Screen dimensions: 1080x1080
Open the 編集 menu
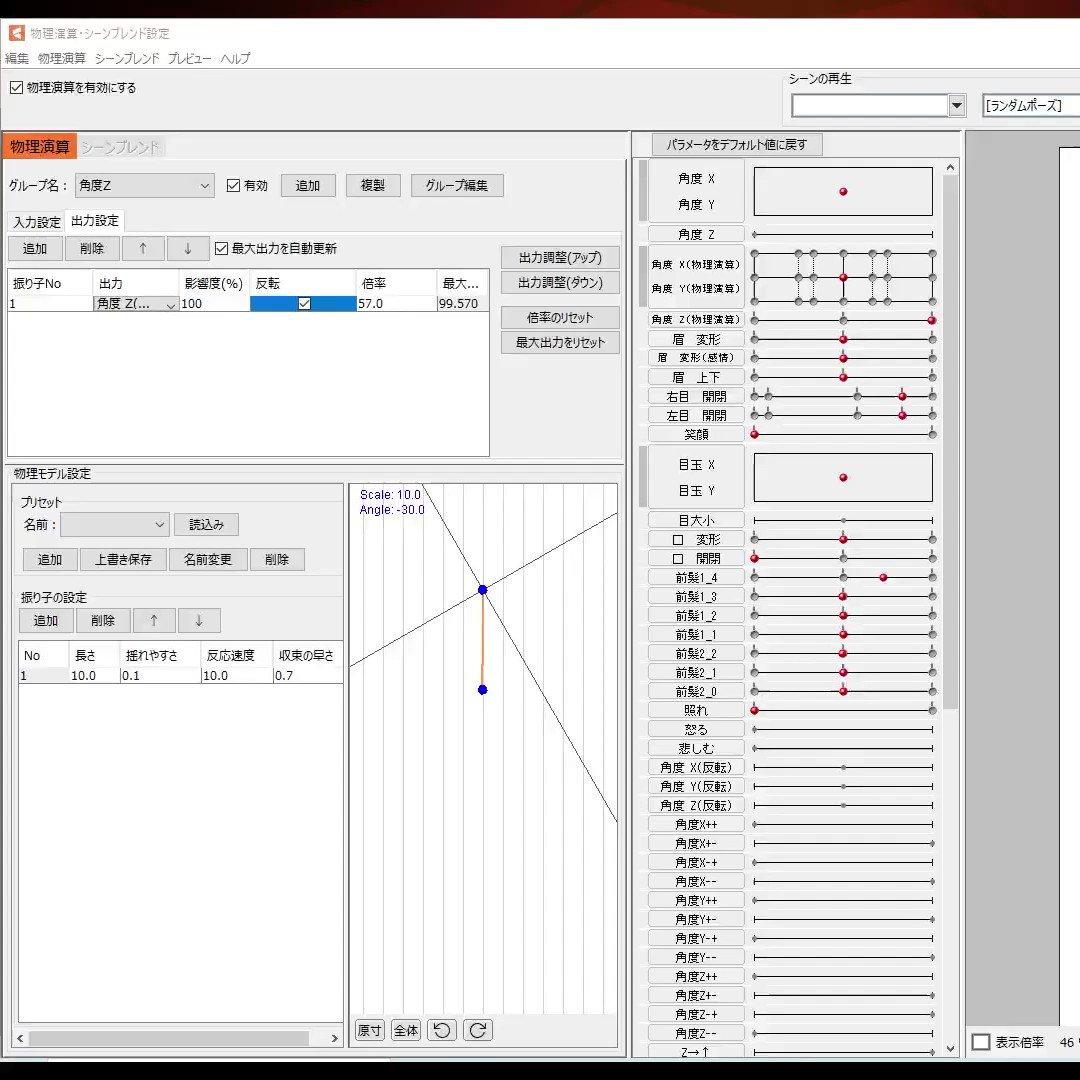[17, 59]
